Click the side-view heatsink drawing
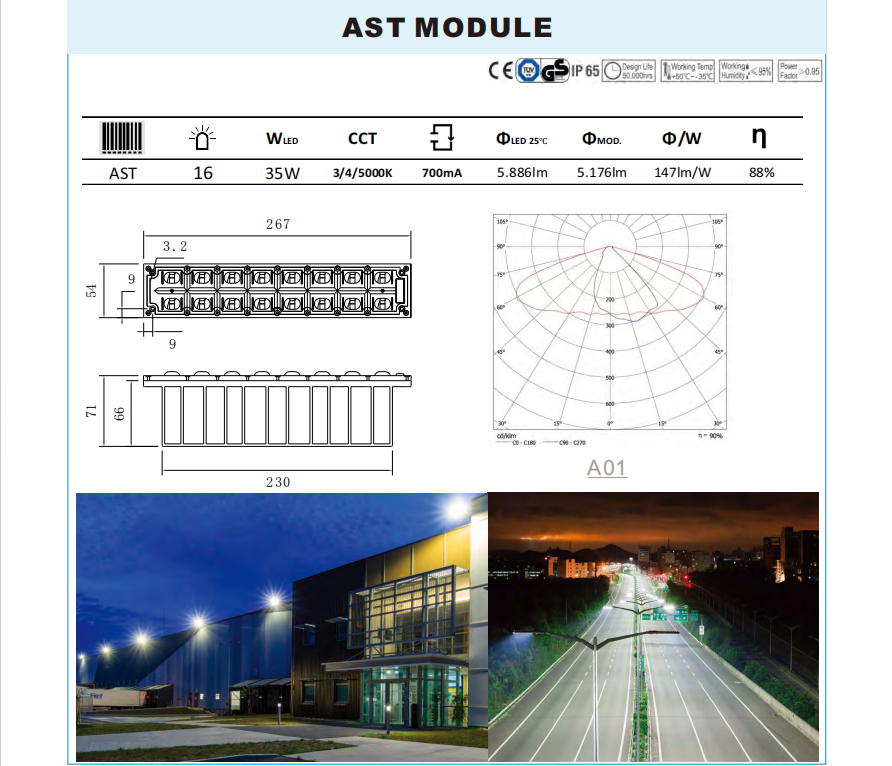This screenshot has width=892, height=766. click(278, 410)
